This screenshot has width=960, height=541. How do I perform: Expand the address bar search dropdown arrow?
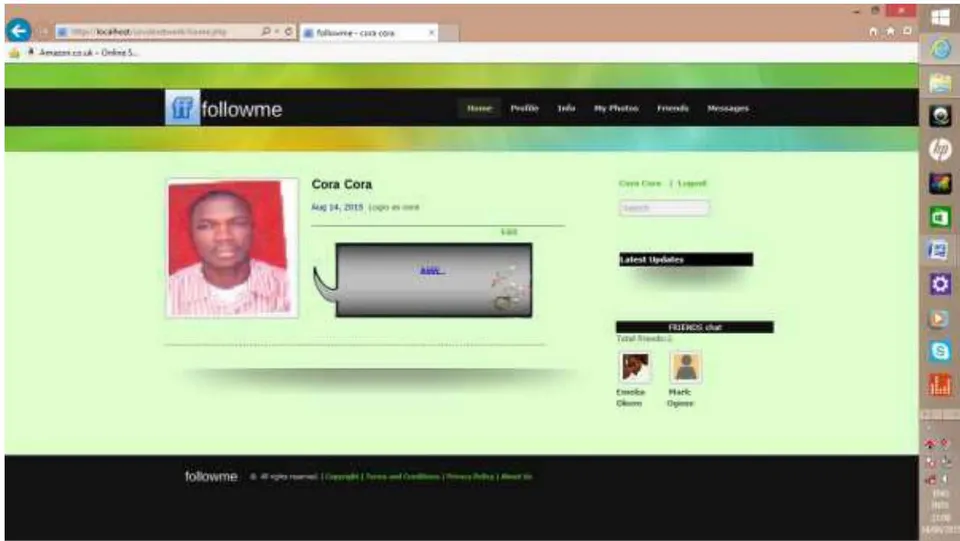(277, 31)
